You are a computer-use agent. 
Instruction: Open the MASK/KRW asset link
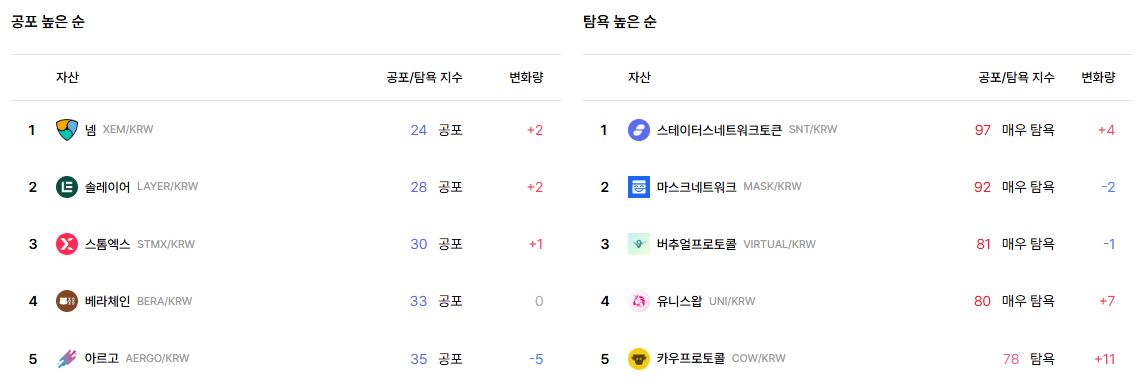(x=729, y=187)
